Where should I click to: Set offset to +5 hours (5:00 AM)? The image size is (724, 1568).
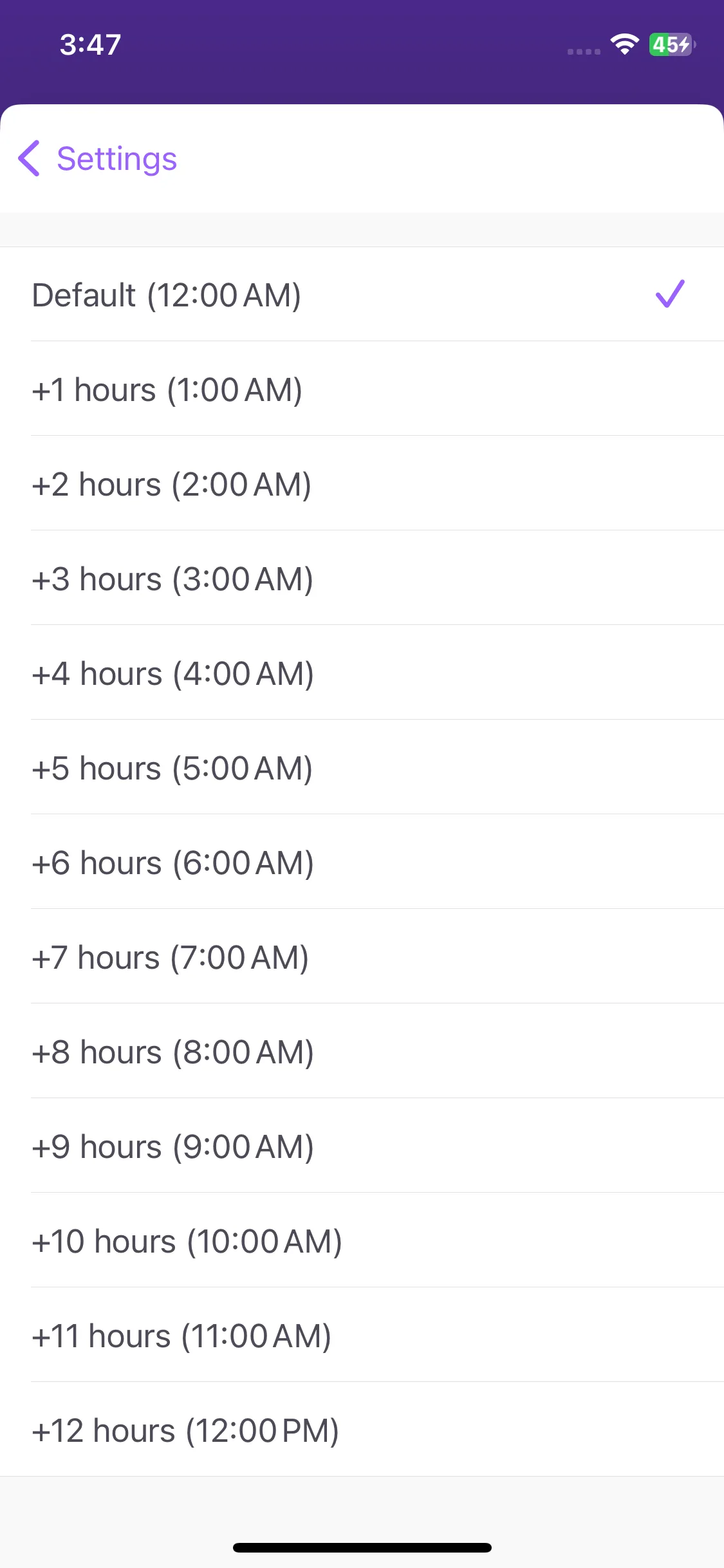tap(362, 767)
